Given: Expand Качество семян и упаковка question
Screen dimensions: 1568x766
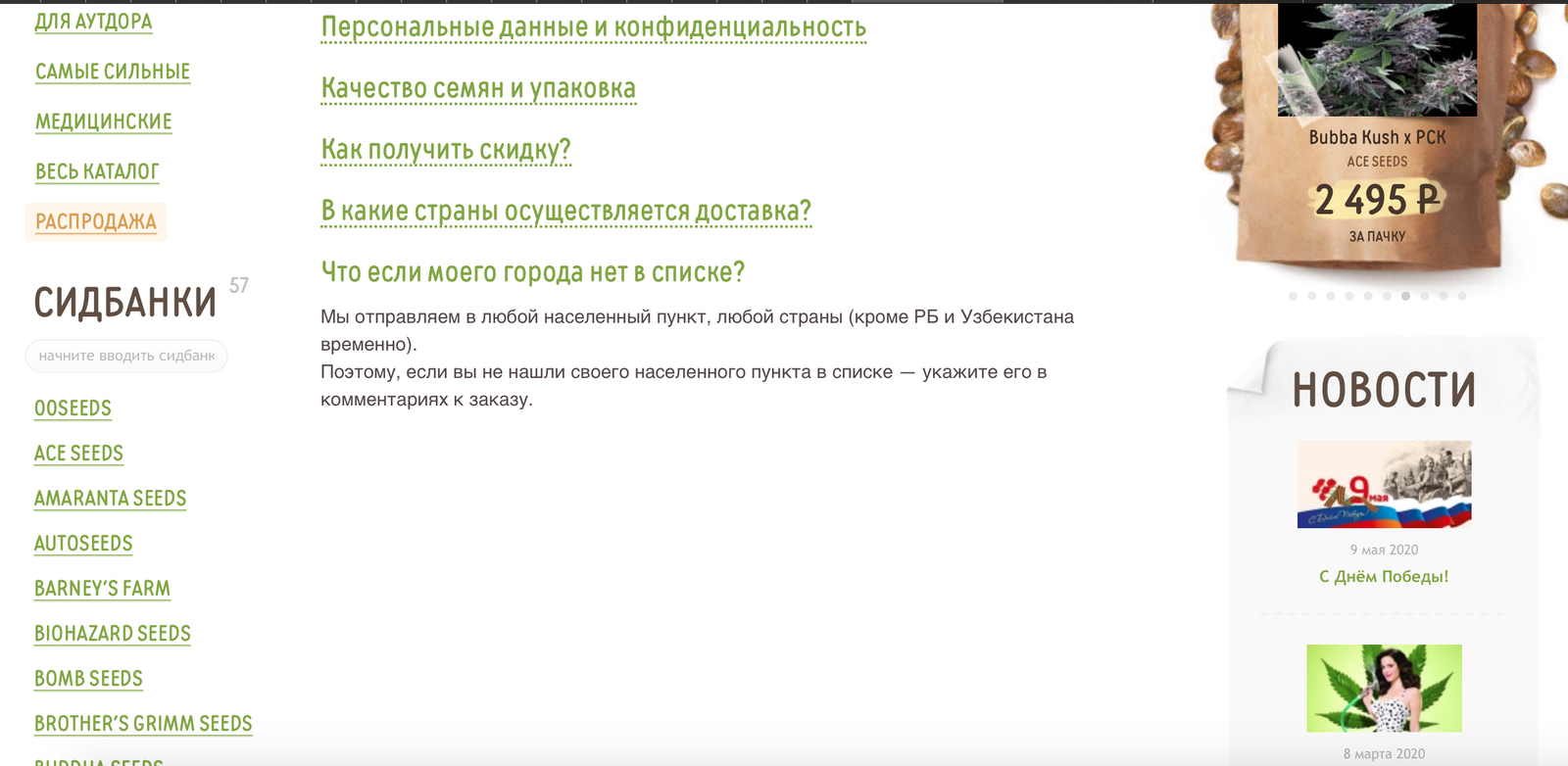Looking at the screenshot, I should pyautogui.click(x=478, y=89).
